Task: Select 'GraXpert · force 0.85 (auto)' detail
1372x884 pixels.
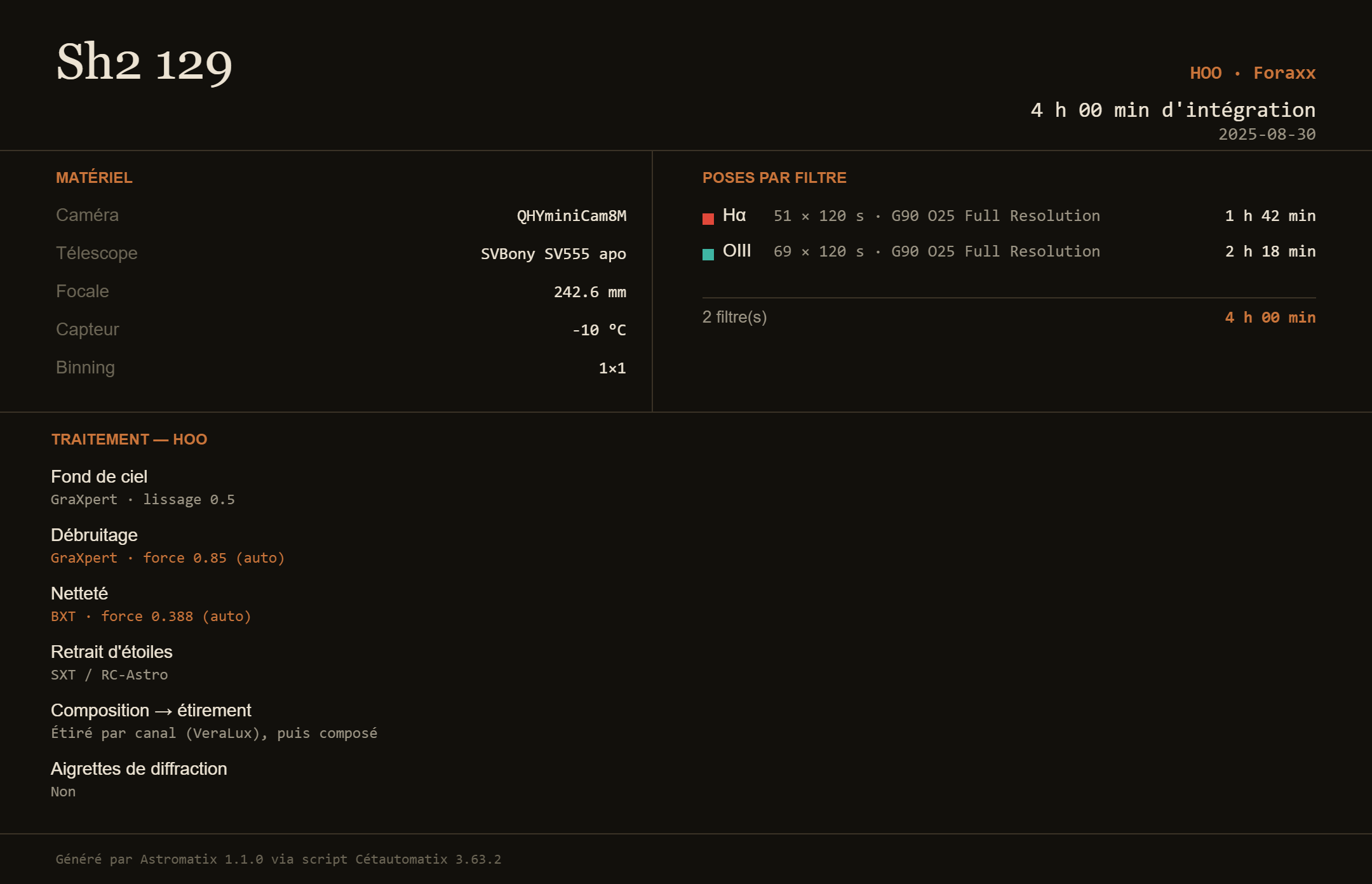Action: [x=168, y=558]
